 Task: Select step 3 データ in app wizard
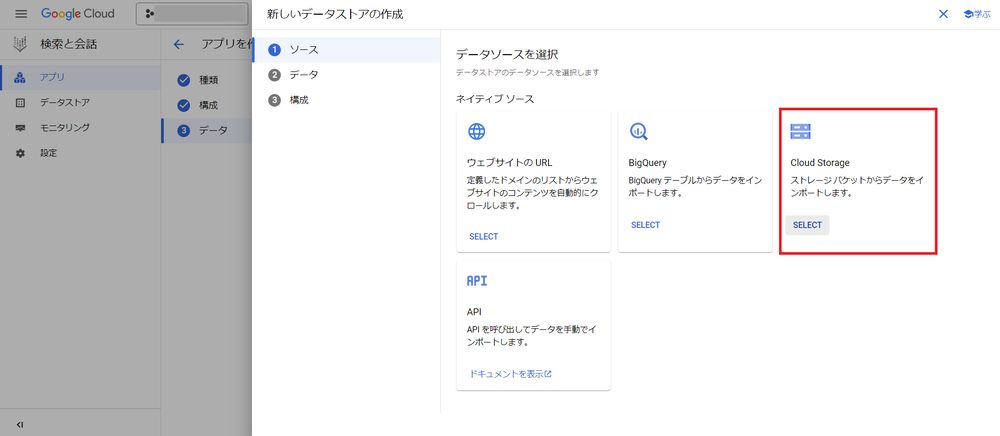pyautogui.click(x=207, y=131)
